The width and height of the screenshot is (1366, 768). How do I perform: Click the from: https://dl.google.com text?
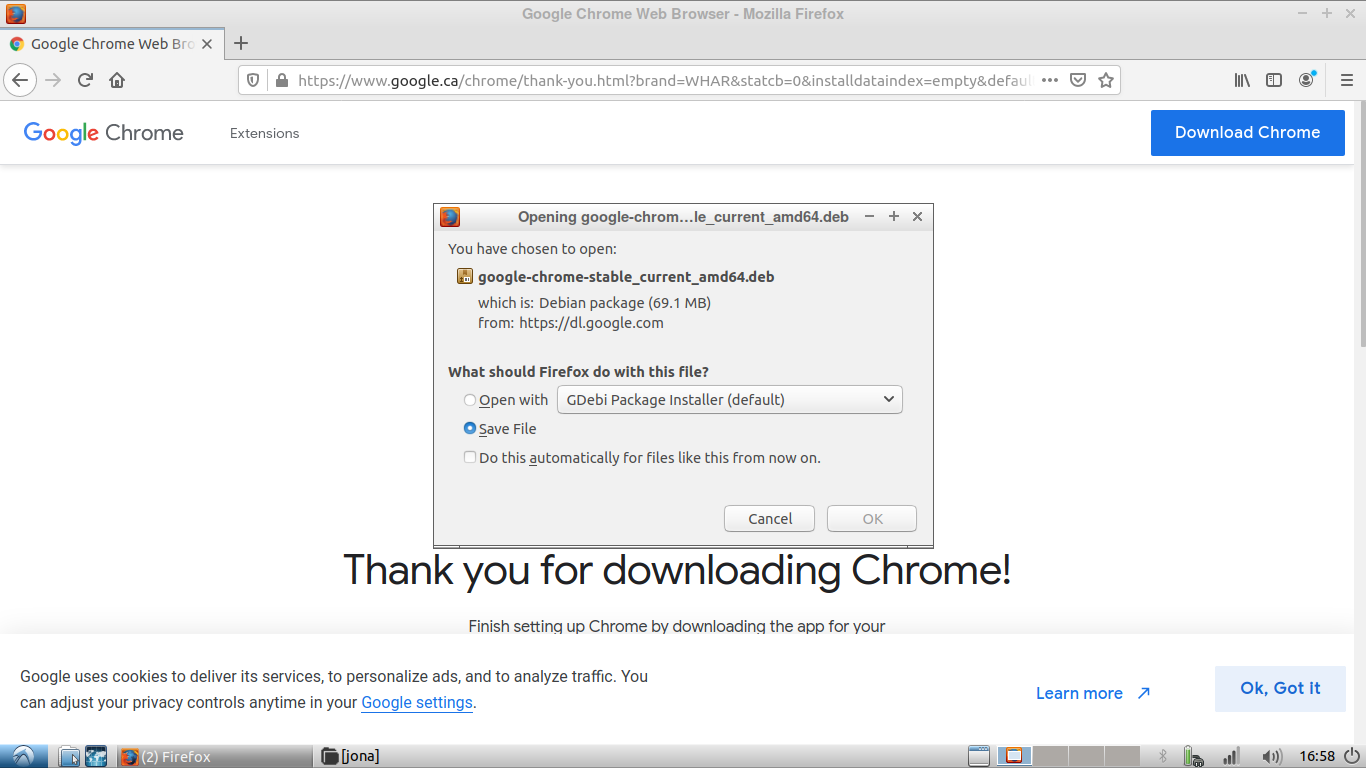coord(571,323)
